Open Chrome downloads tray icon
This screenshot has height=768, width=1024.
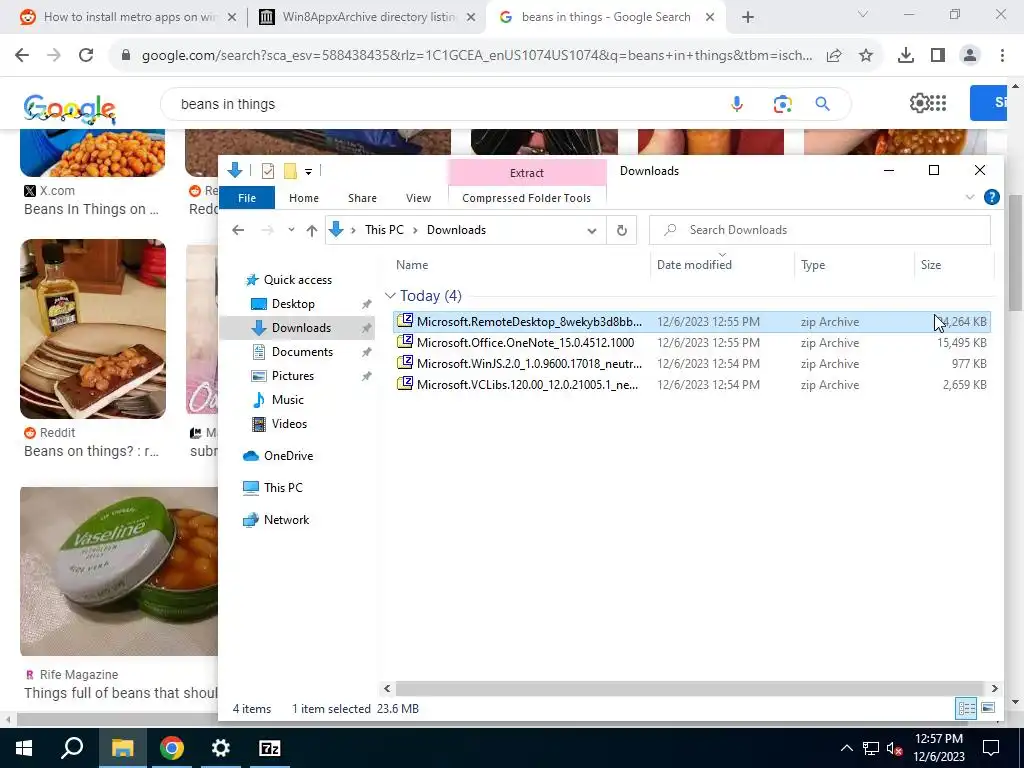point(906,56)
